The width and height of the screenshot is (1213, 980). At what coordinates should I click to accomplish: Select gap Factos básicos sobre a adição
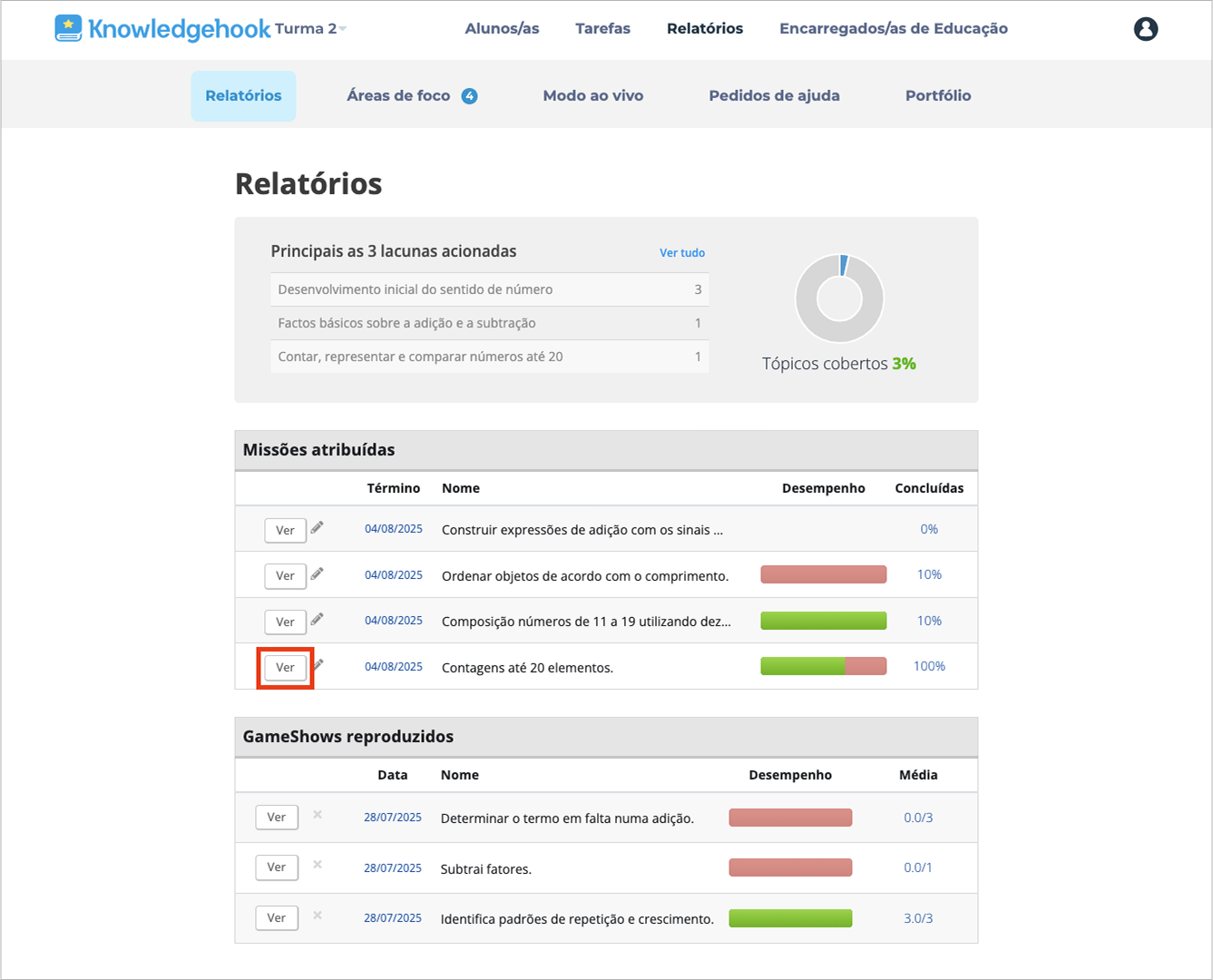point(490,323)
